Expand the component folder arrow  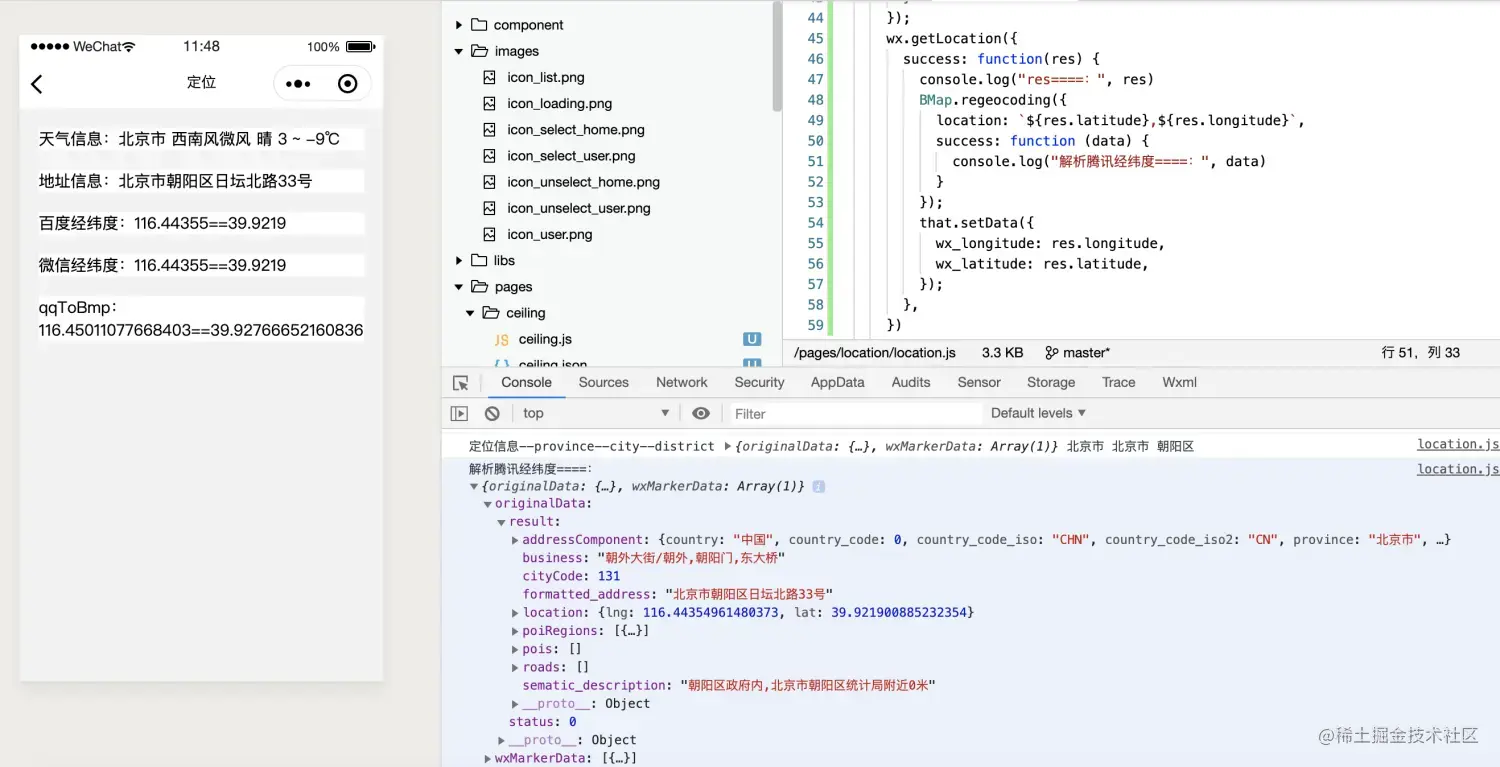(459, 25)
